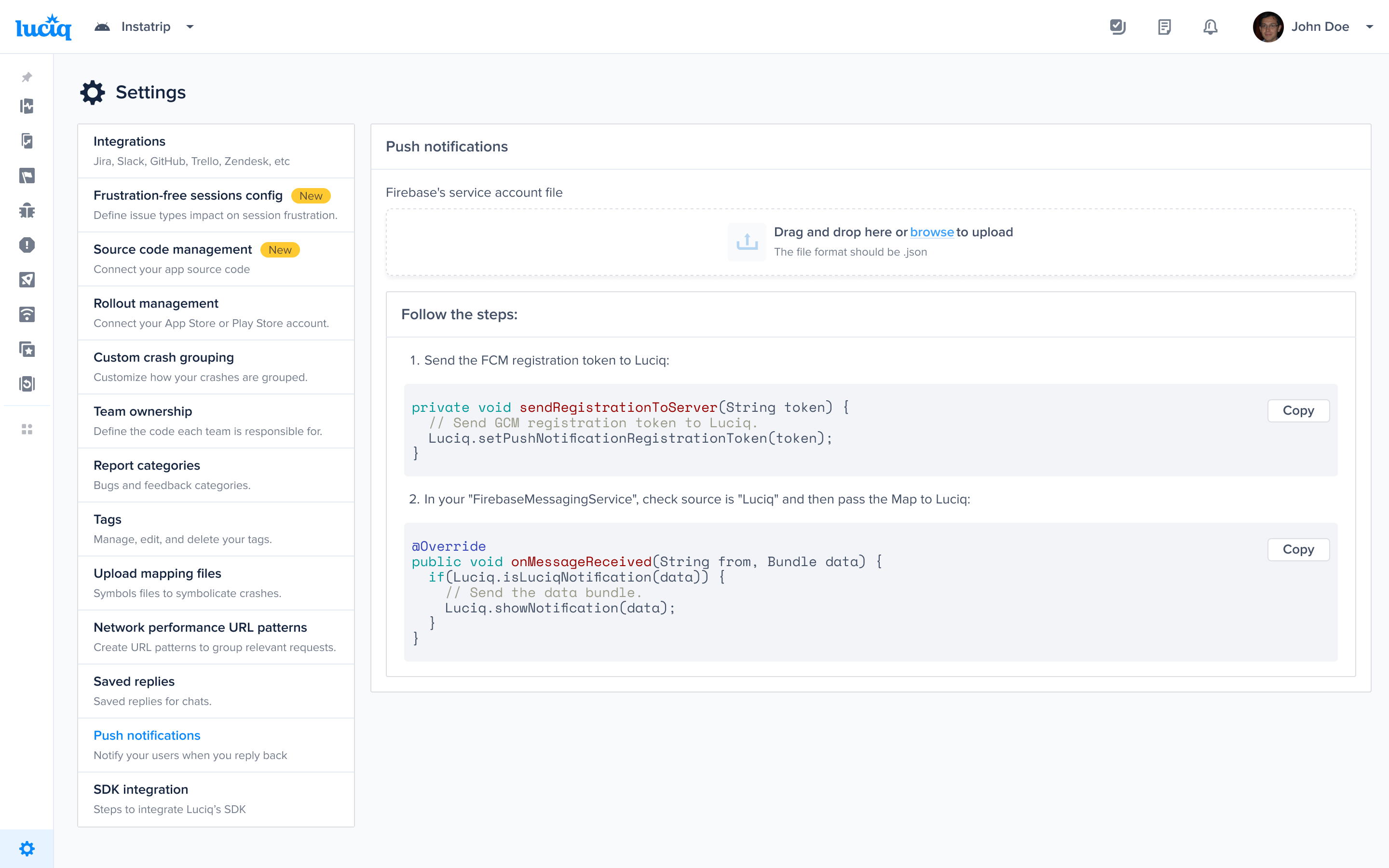
Task: Open Source code management settings
Action: [x=216, y=259]
